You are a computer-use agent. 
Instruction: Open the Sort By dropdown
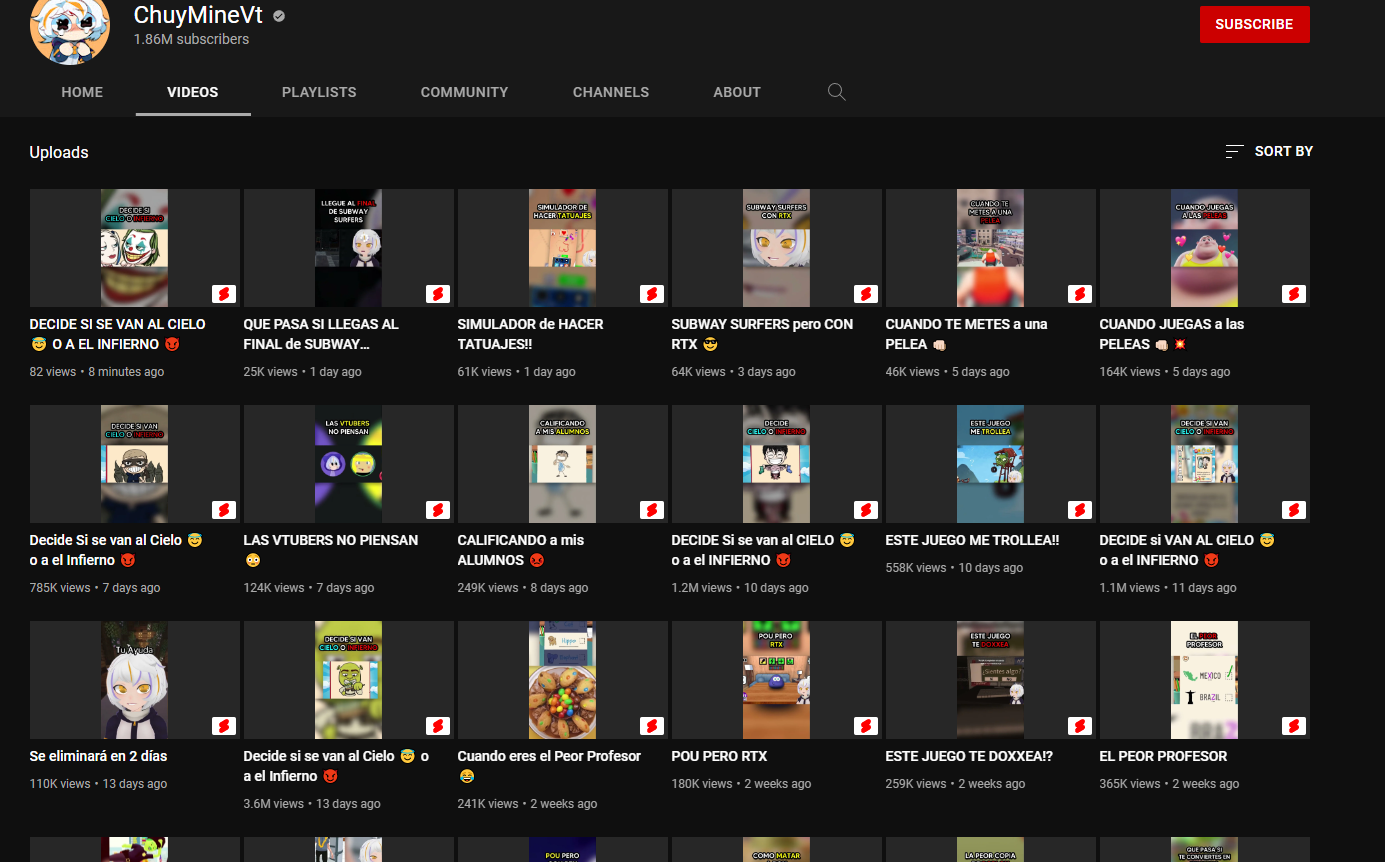(1269, 151)
